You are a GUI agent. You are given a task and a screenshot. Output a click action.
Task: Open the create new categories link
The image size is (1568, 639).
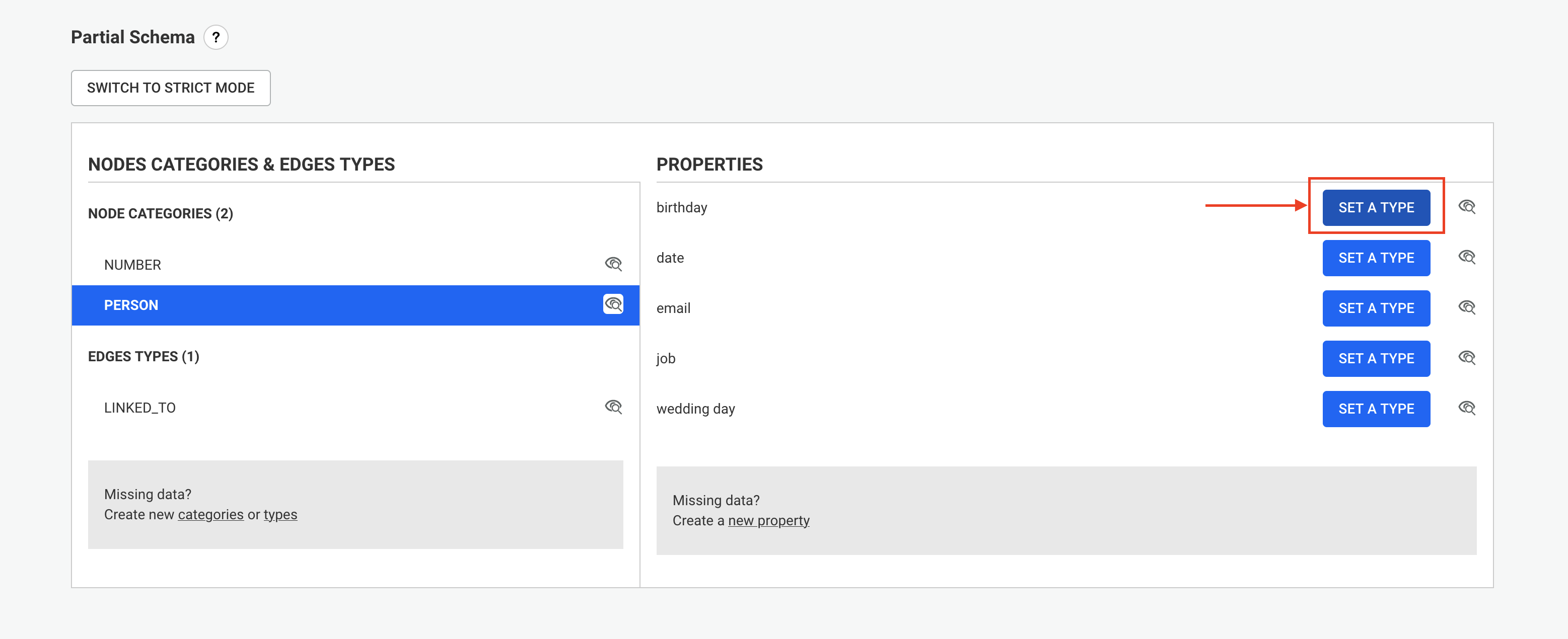[x=210, y=514]
